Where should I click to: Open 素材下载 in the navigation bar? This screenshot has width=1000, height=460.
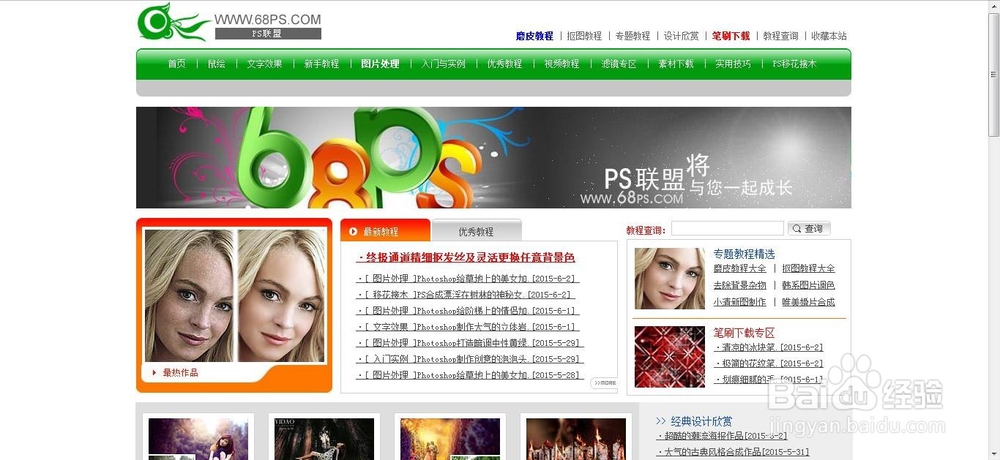click(676, 64)
